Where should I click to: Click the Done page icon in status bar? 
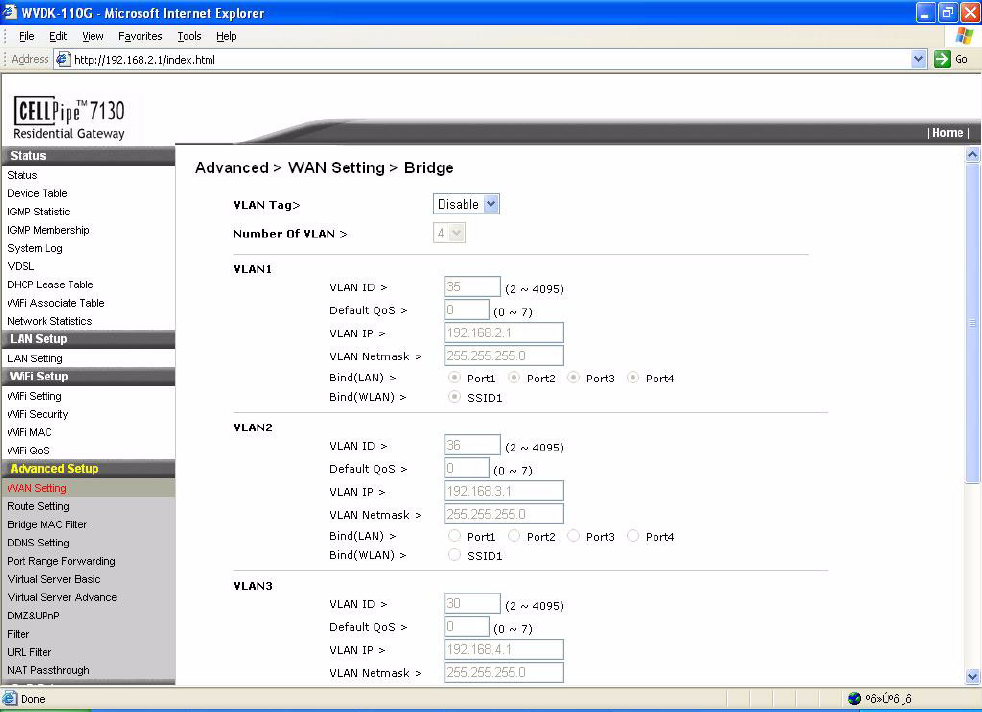coord(9,698)
